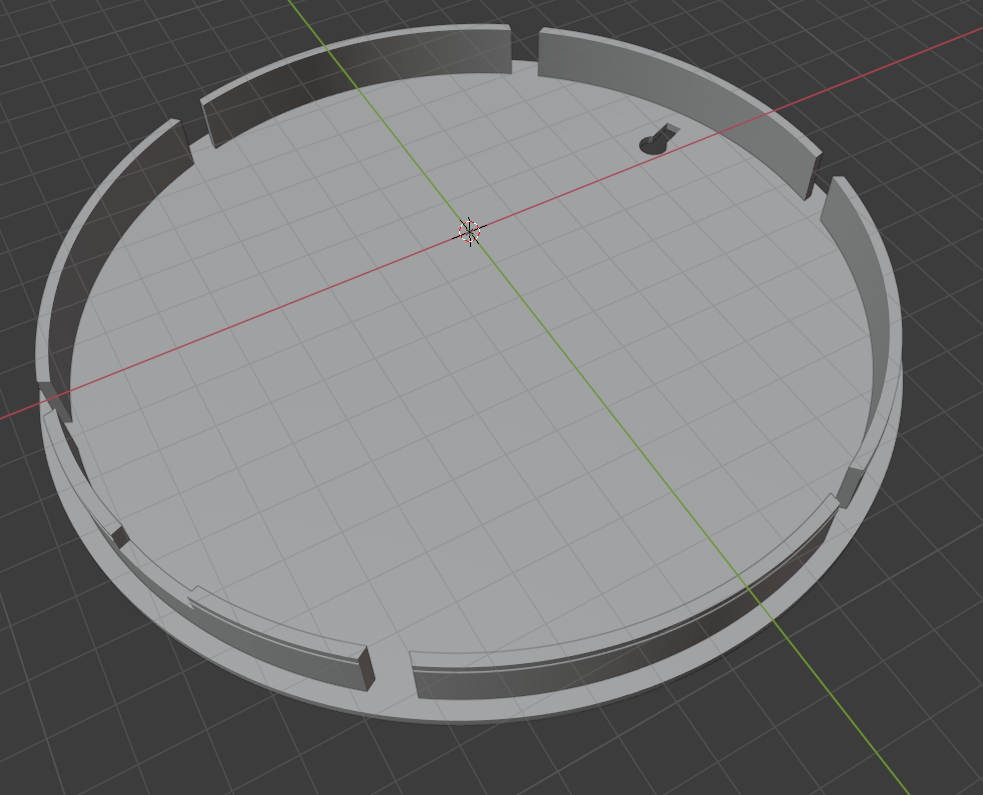Select the keyhole-shaped cutout in the disc
Screen dimensions: 983x795
[x=658, y=140]
